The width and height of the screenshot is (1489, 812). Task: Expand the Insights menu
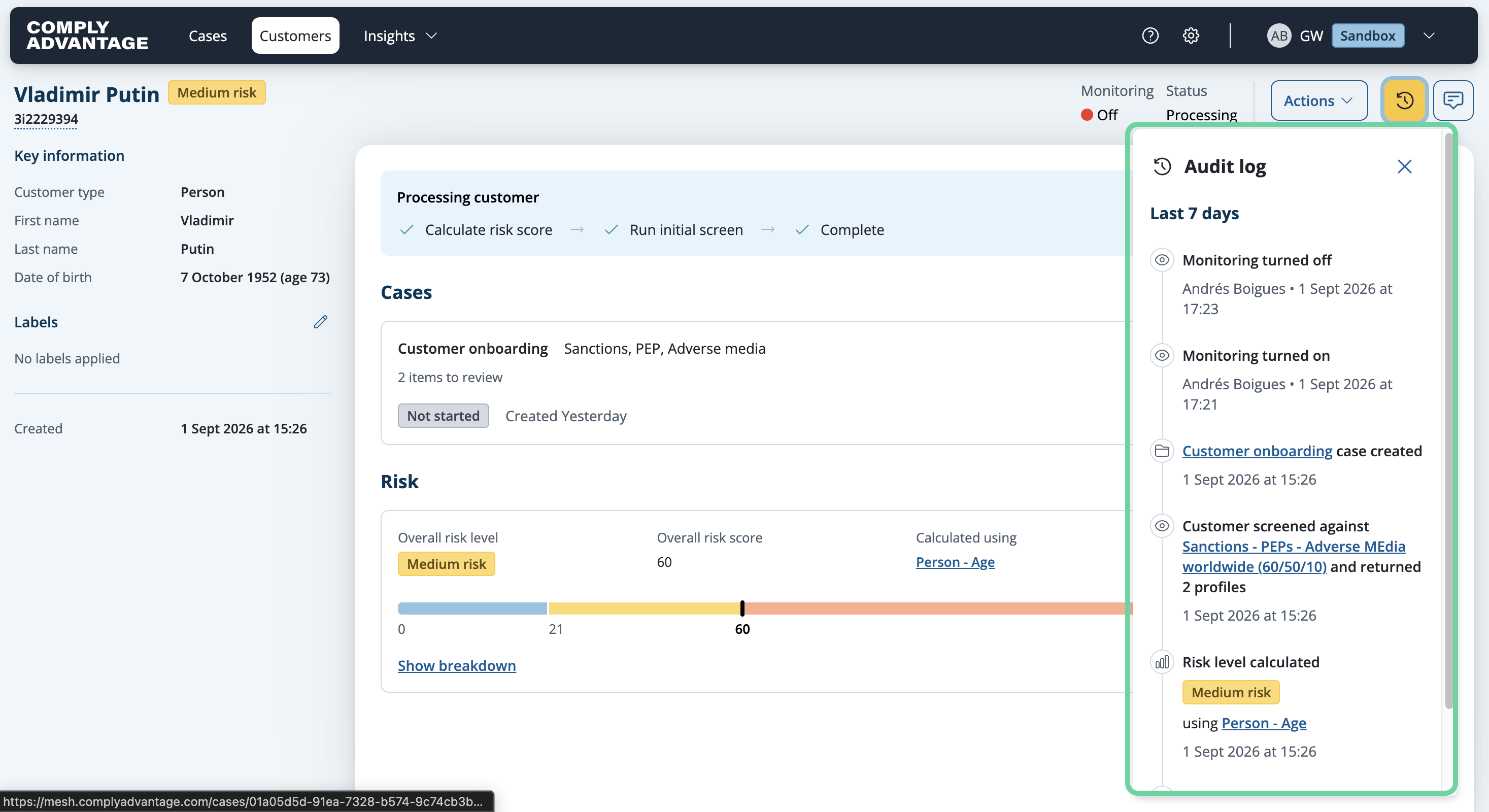click(x=400, y=36)
